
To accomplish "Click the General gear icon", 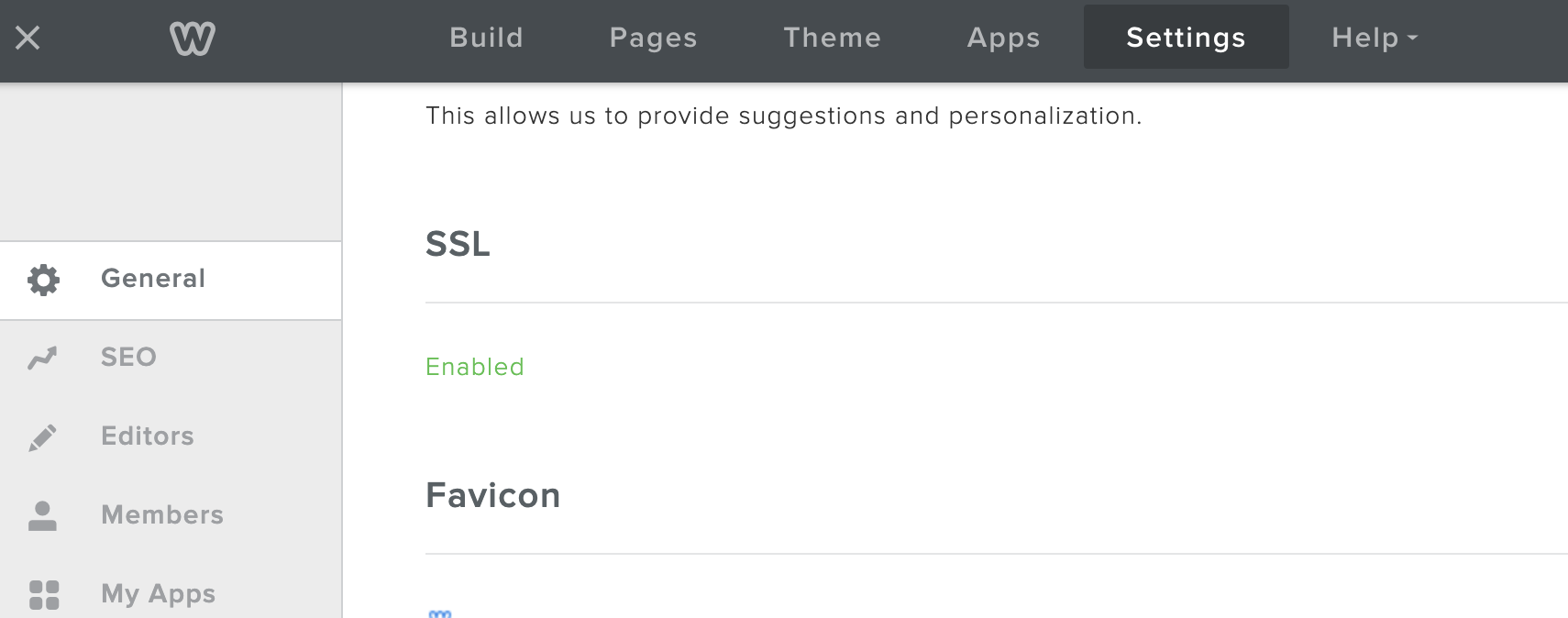I will click(43, 280).
